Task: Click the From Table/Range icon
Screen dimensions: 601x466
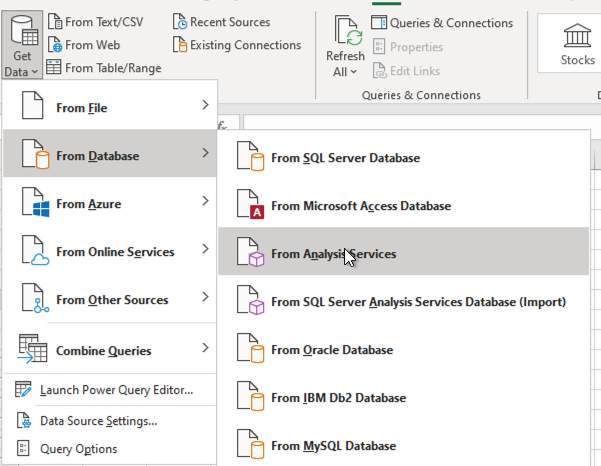Action: (x=54, y=67)
